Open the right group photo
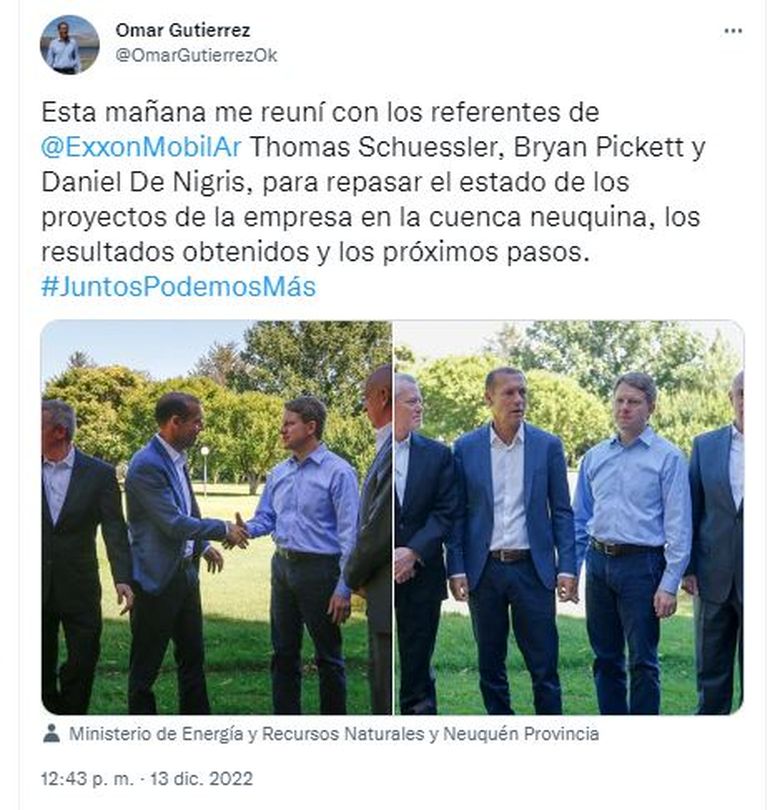The height and width of the screenshot is (810, 770). pos(569,517)
